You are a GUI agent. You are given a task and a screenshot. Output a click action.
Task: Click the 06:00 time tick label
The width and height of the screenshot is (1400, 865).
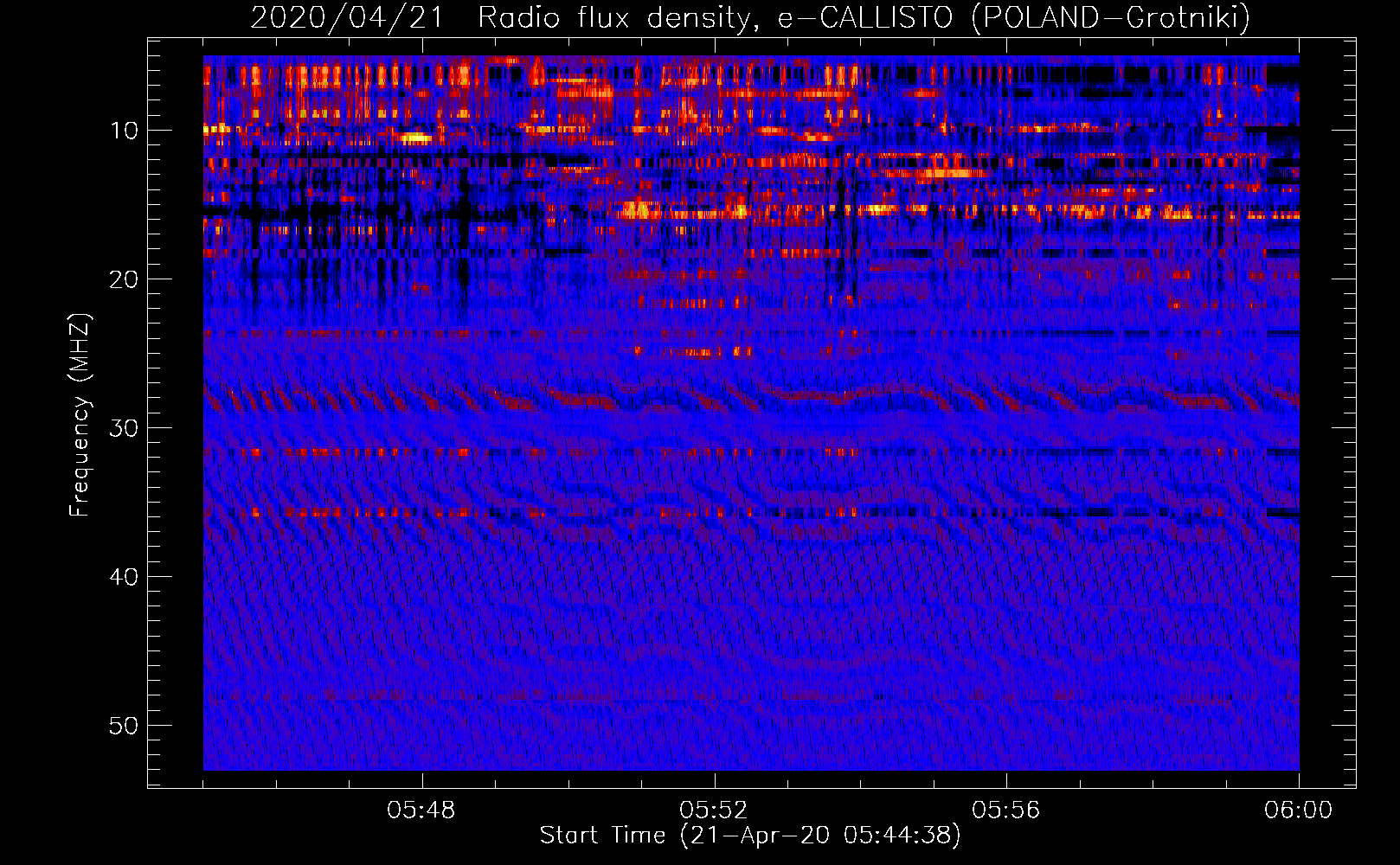pos(1298,811)
